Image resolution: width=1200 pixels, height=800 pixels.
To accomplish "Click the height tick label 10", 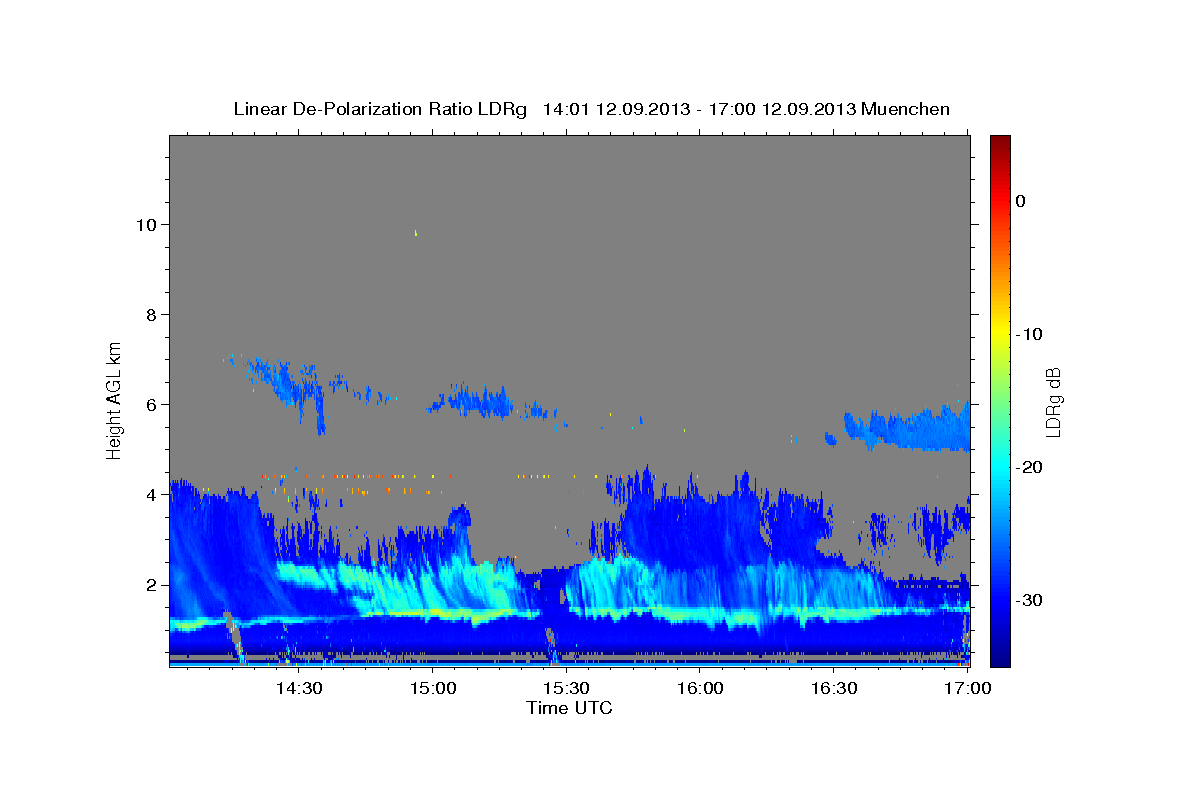I will 146,224.
